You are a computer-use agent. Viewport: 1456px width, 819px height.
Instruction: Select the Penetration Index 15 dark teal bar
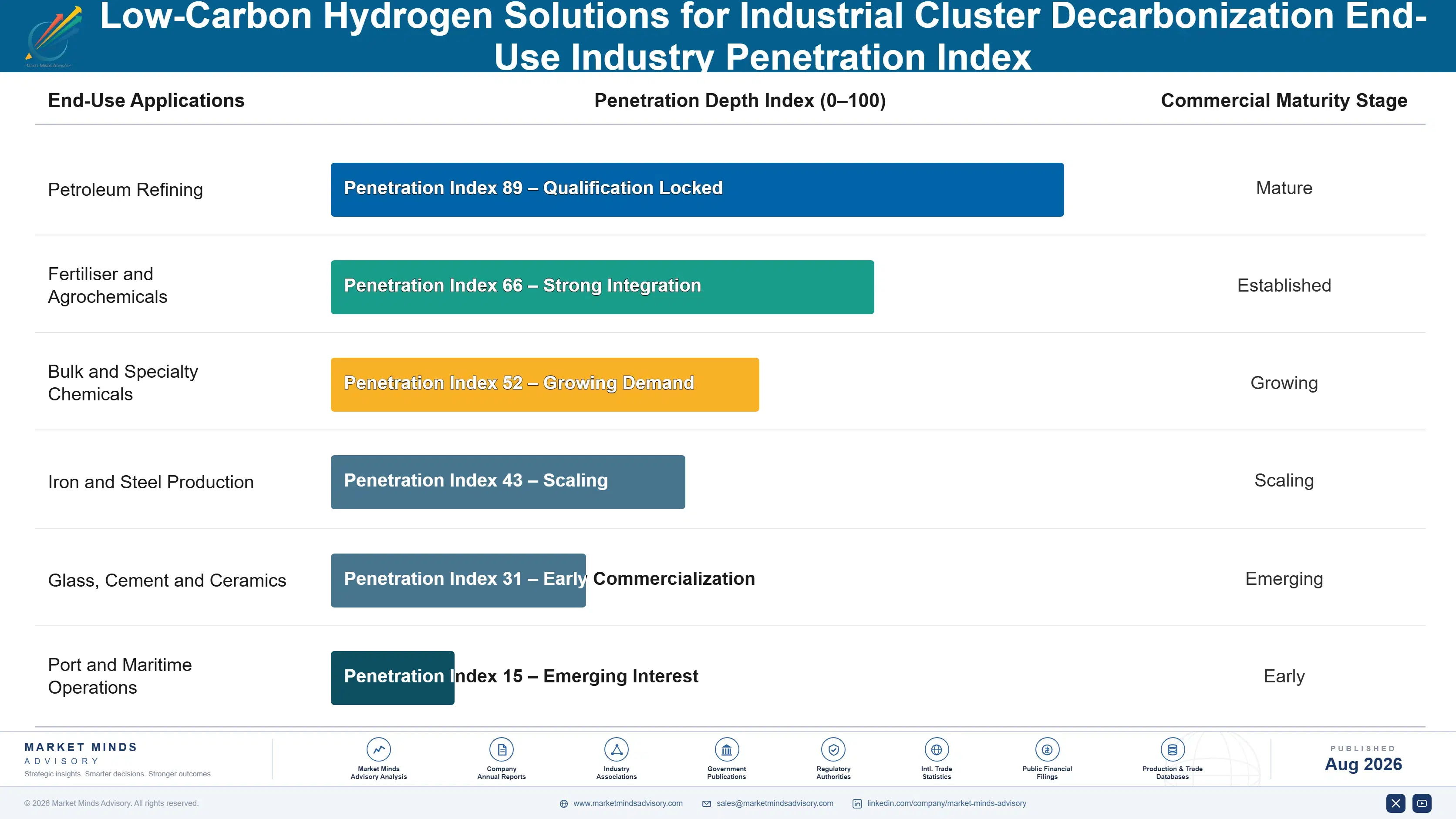[392, 678]
